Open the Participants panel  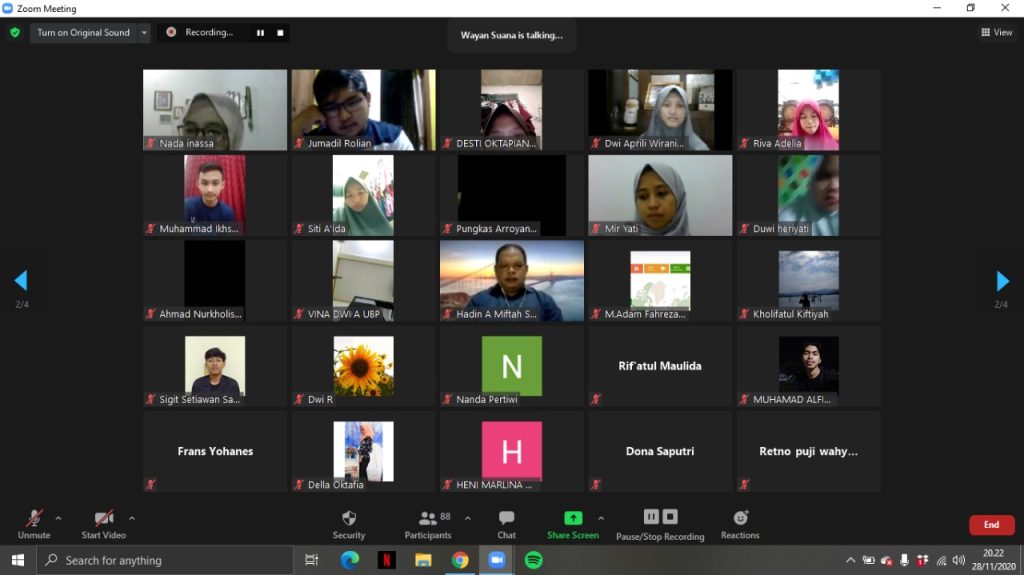point(428,518)
